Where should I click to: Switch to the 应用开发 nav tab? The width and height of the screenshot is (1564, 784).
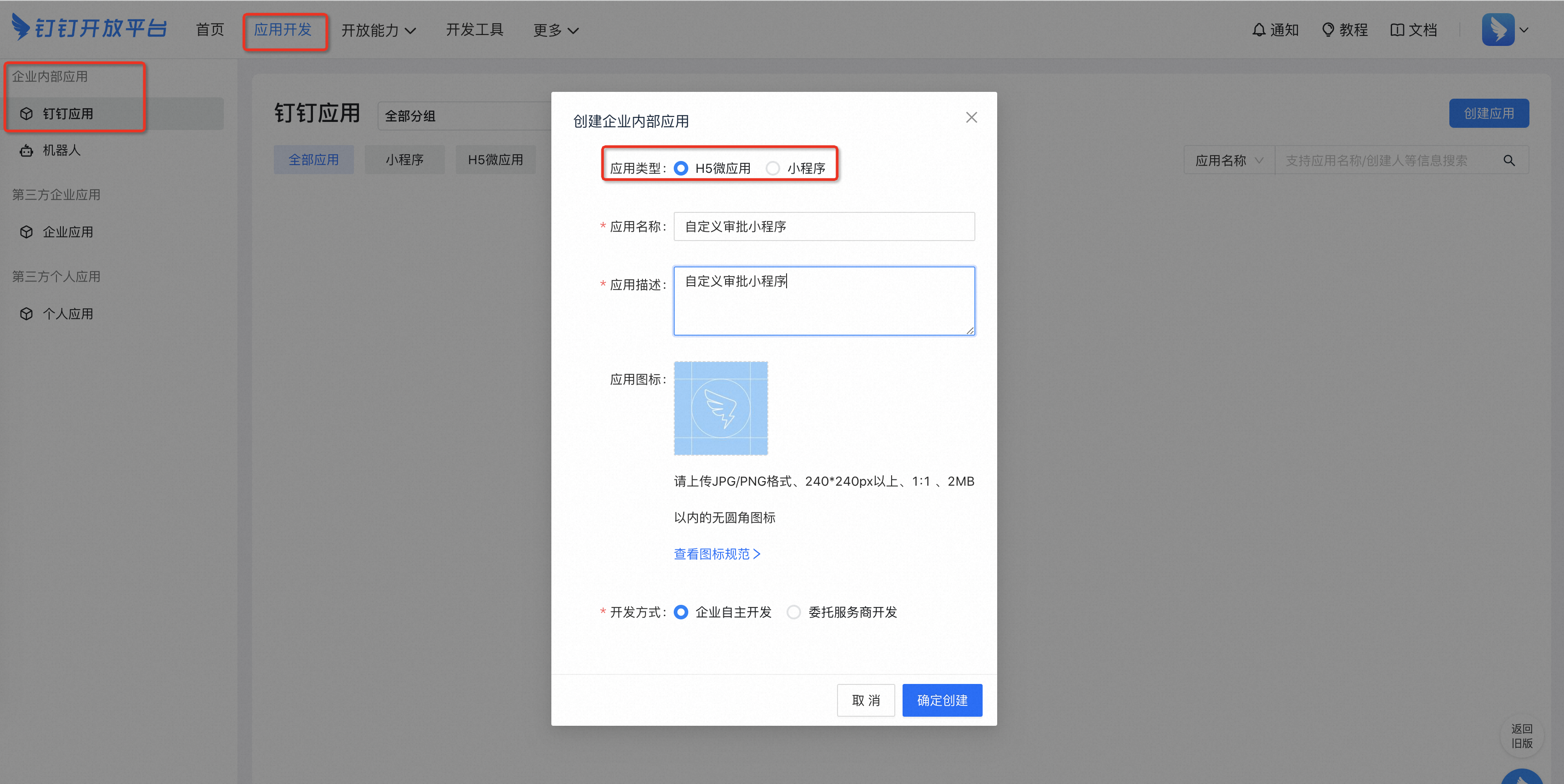click(283, 30)
